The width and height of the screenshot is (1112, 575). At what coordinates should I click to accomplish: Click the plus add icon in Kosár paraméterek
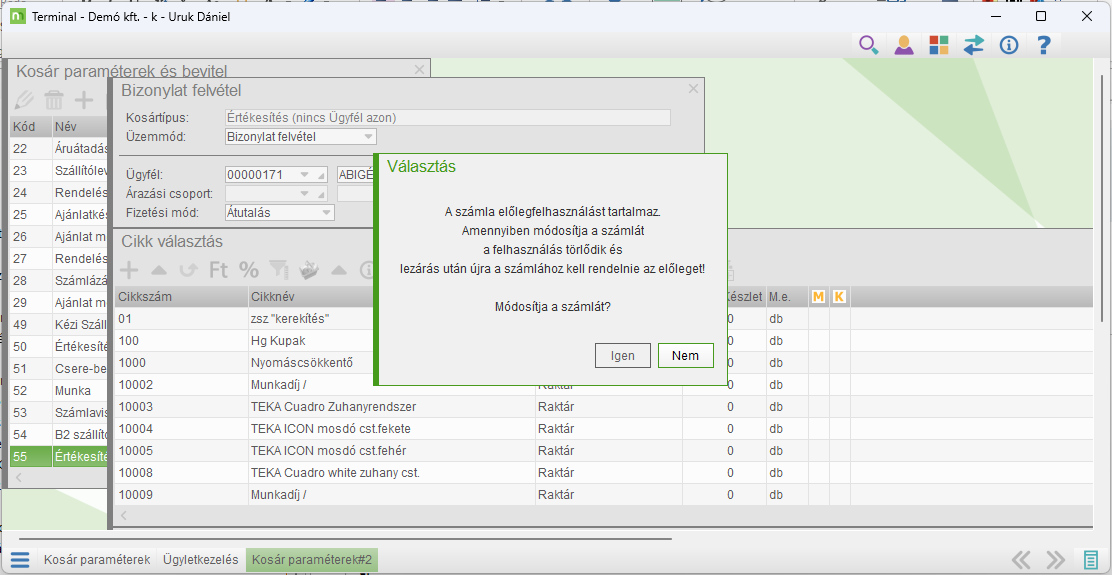84,100
